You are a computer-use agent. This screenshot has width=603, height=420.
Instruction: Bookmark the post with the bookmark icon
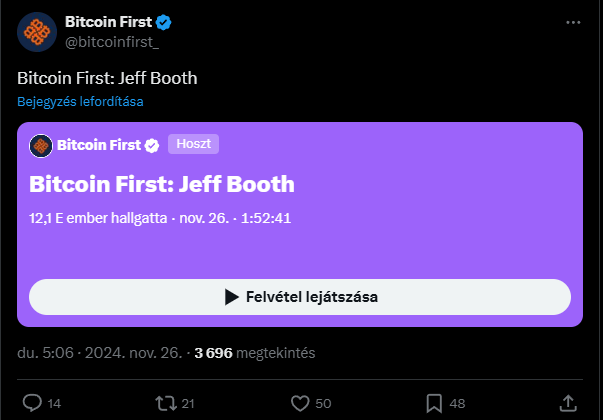coord(434,403)
